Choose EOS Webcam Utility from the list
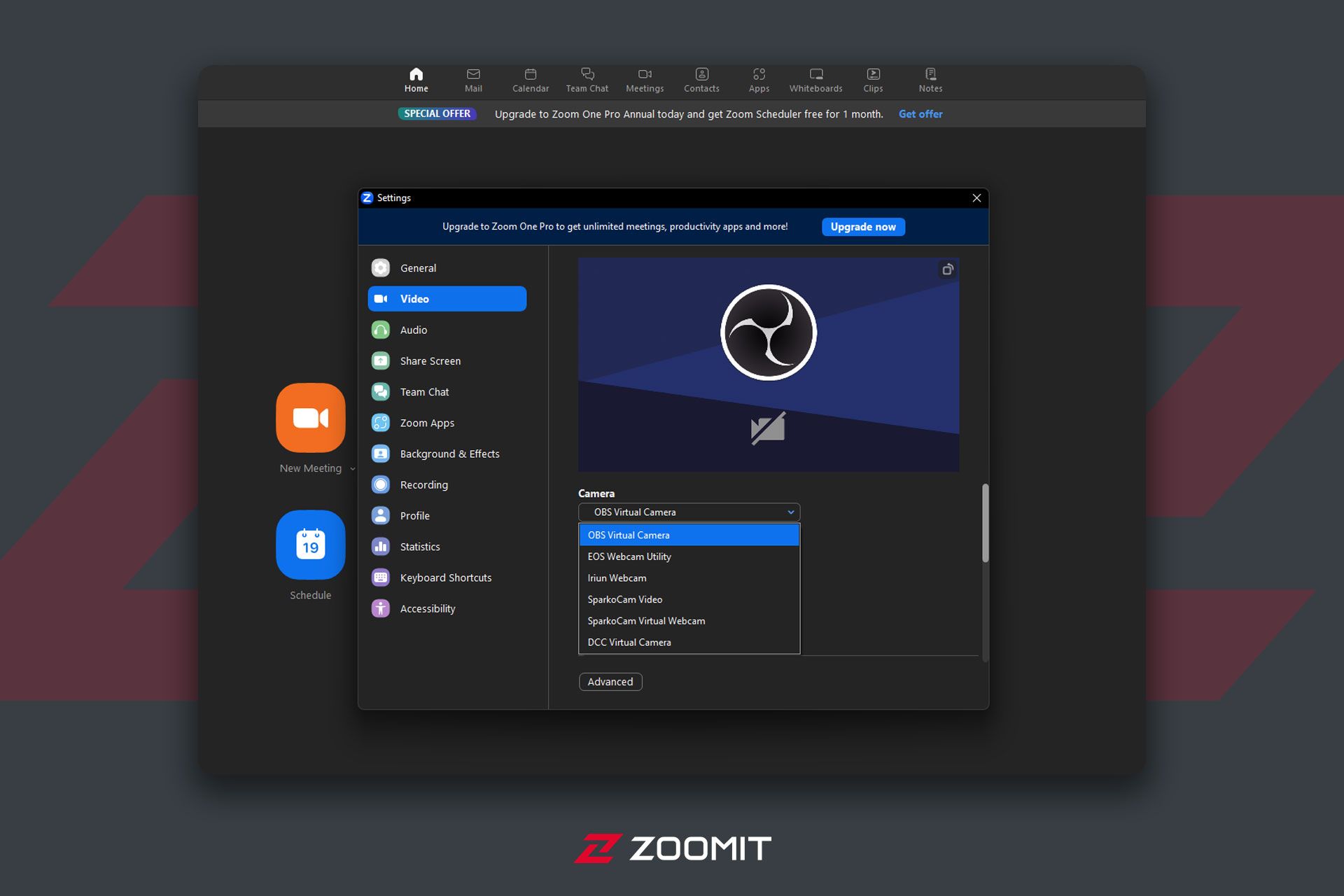Image resolution: width=1344 pixels, height=896 pixels. (689, 556)
